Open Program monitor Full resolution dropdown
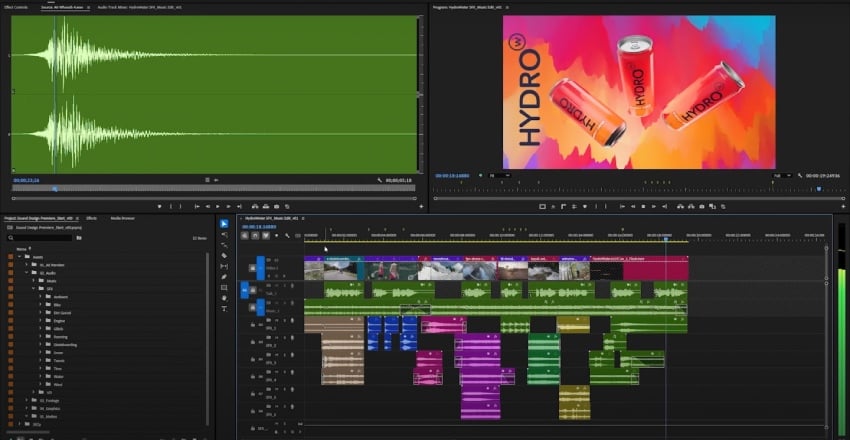 782,176
